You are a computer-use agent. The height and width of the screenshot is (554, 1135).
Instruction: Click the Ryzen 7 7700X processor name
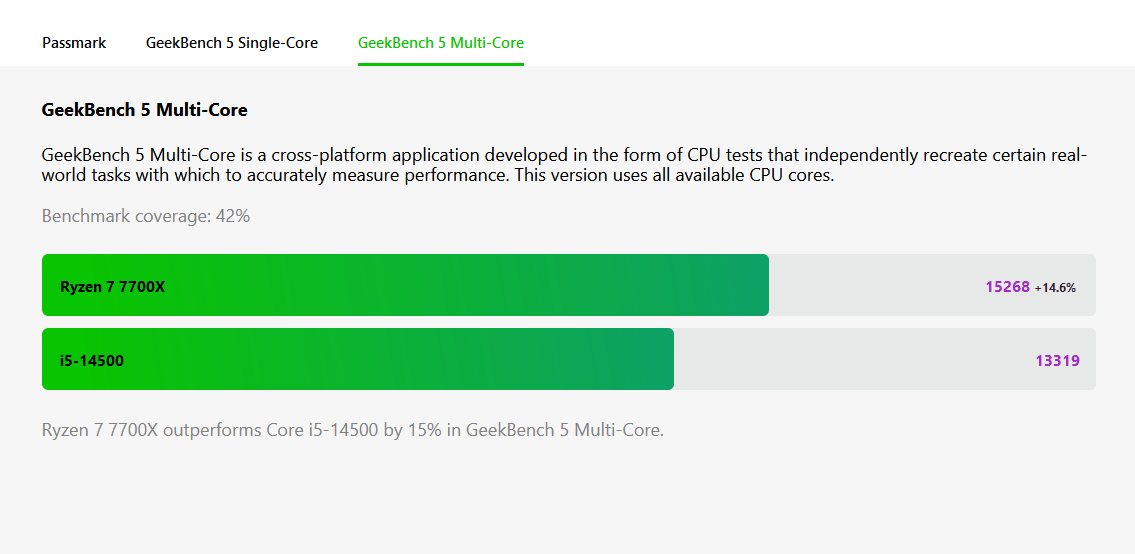tap(112, 287)
